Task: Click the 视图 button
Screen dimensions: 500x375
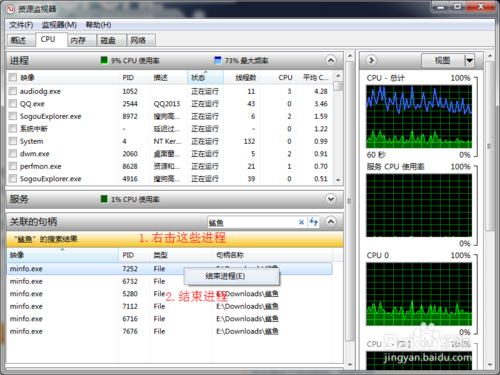Action: tap(443, 60)
